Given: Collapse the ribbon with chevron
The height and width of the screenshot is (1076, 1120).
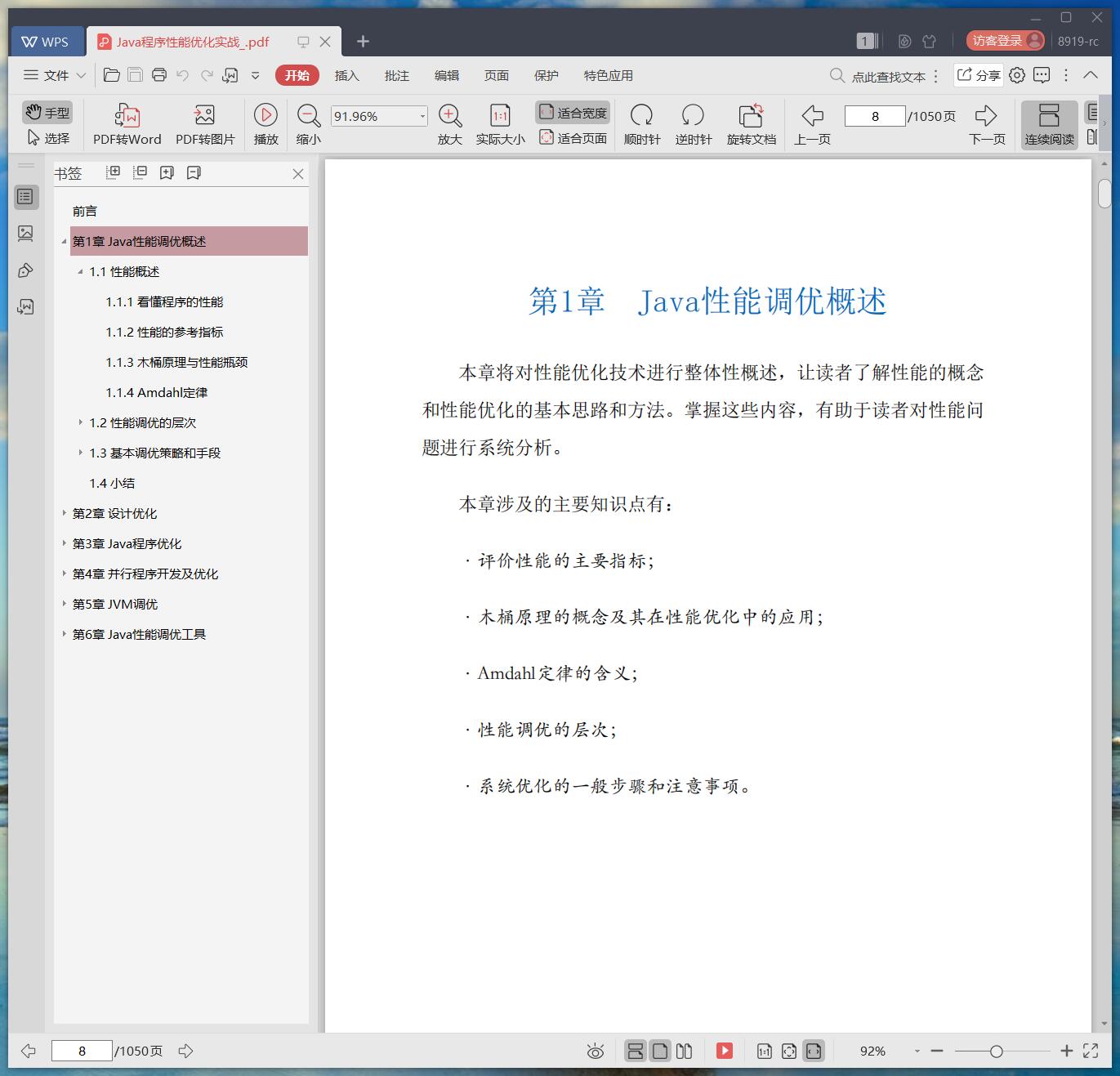Looking at the screenshot, I should pos(1091,75).
